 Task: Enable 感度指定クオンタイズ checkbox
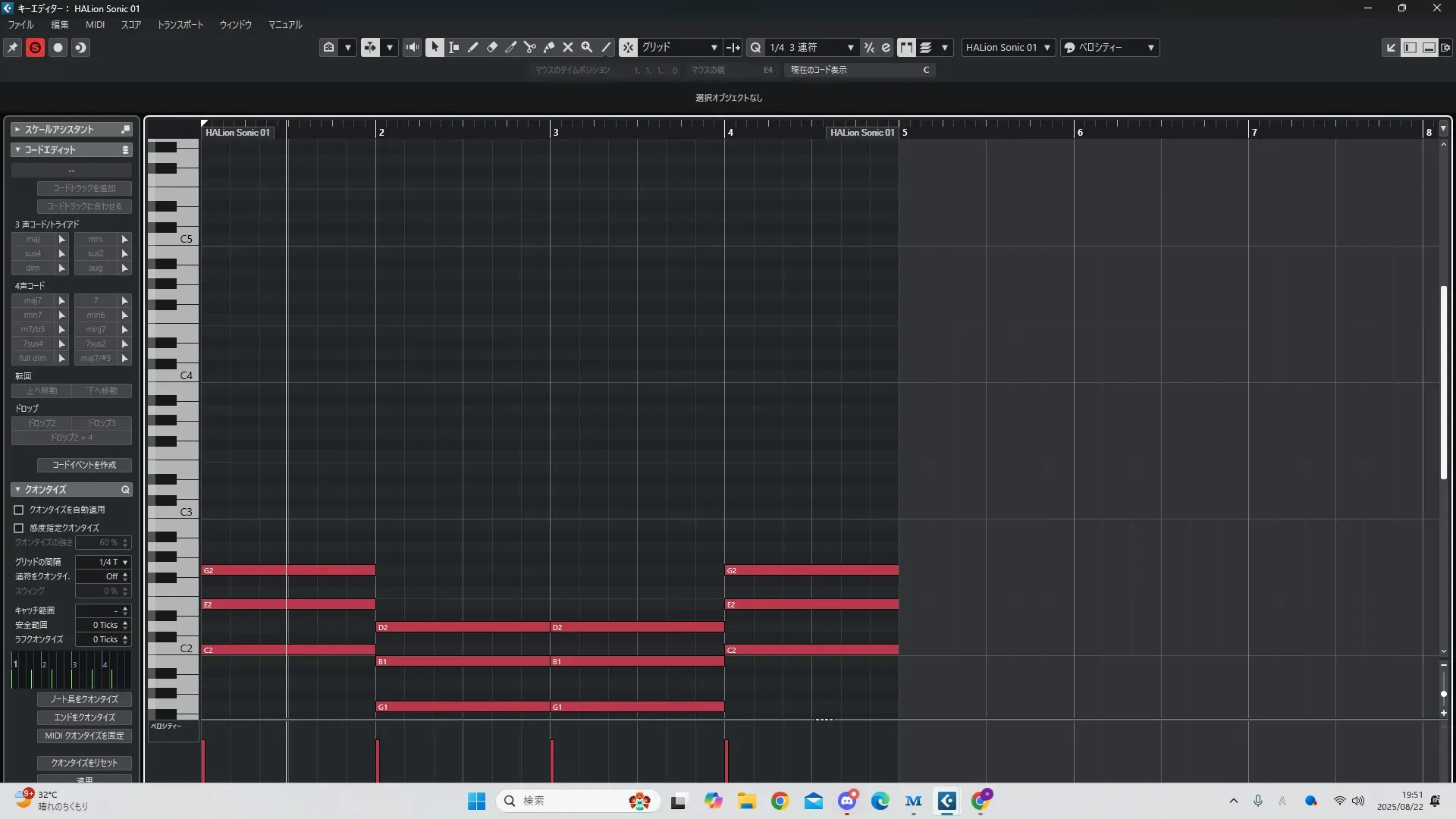click(19, 528)
